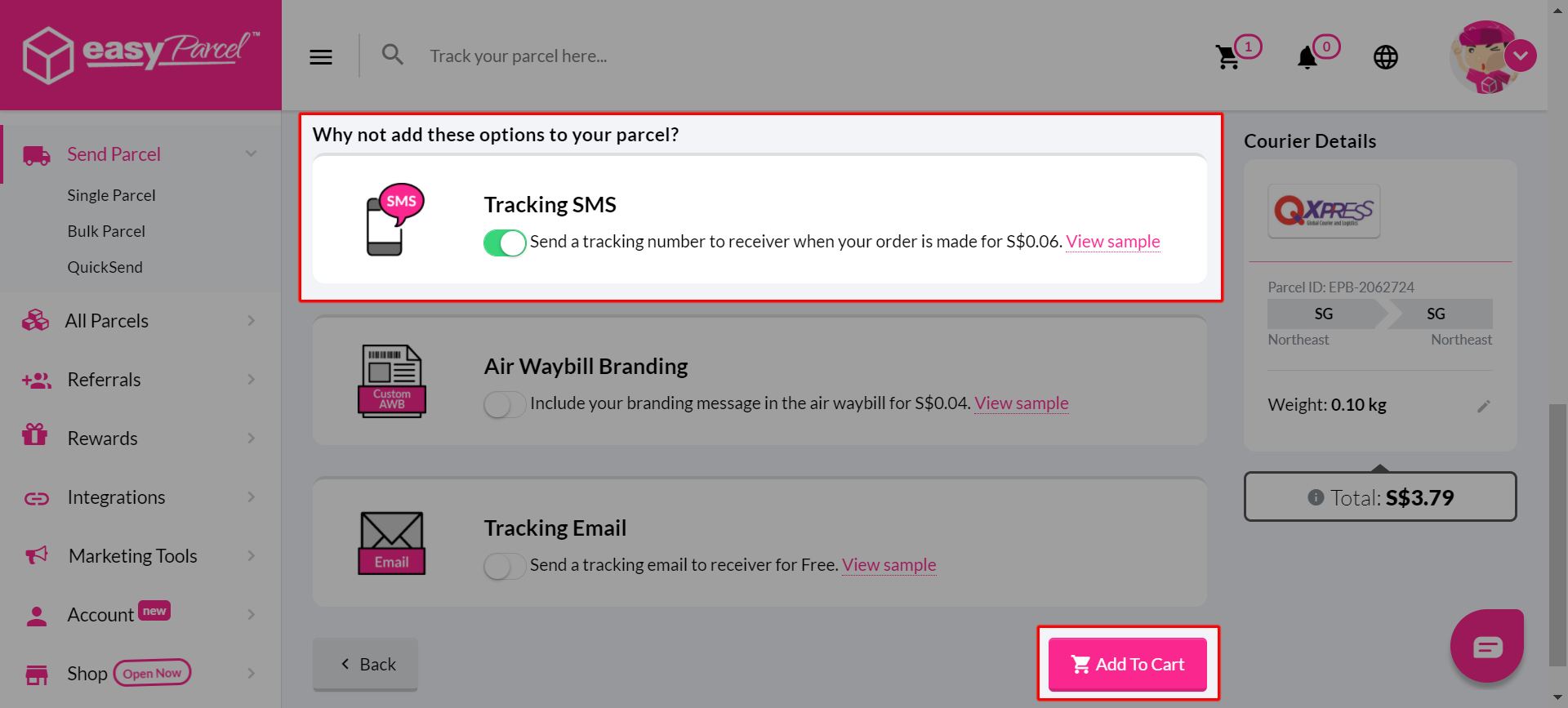Click the globe language selector icon
Image resolution: width=1568 pixels, height=708 pixels.
(x=1385, y=57)
